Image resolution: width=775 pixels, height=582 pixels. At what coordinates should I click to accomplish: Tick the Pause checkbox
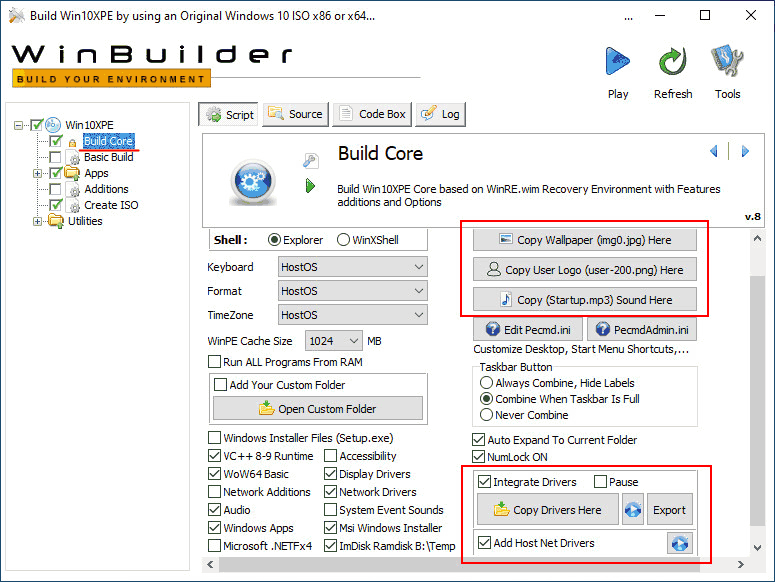click(x=600, y=481)
